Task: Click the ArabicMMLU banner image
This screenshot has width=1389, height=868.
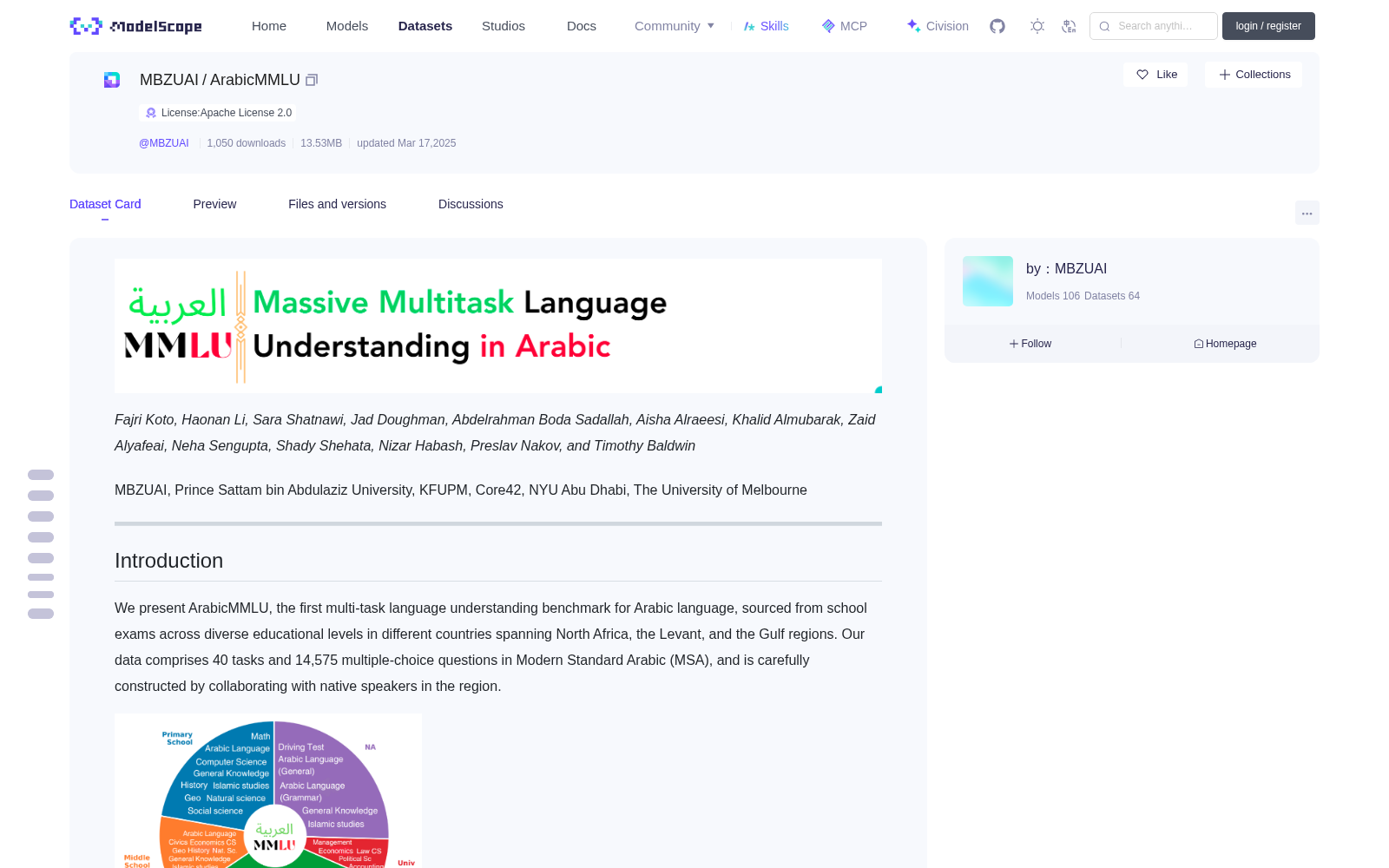Action: 498,325
